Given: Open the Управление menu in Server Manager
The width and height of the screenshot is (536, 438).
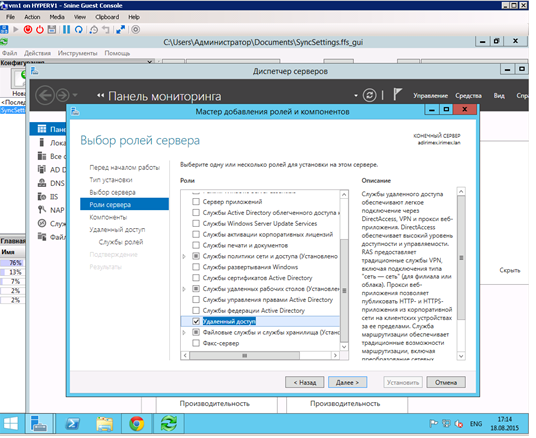Looking at the screenshot, I should [x=430, y=96].
